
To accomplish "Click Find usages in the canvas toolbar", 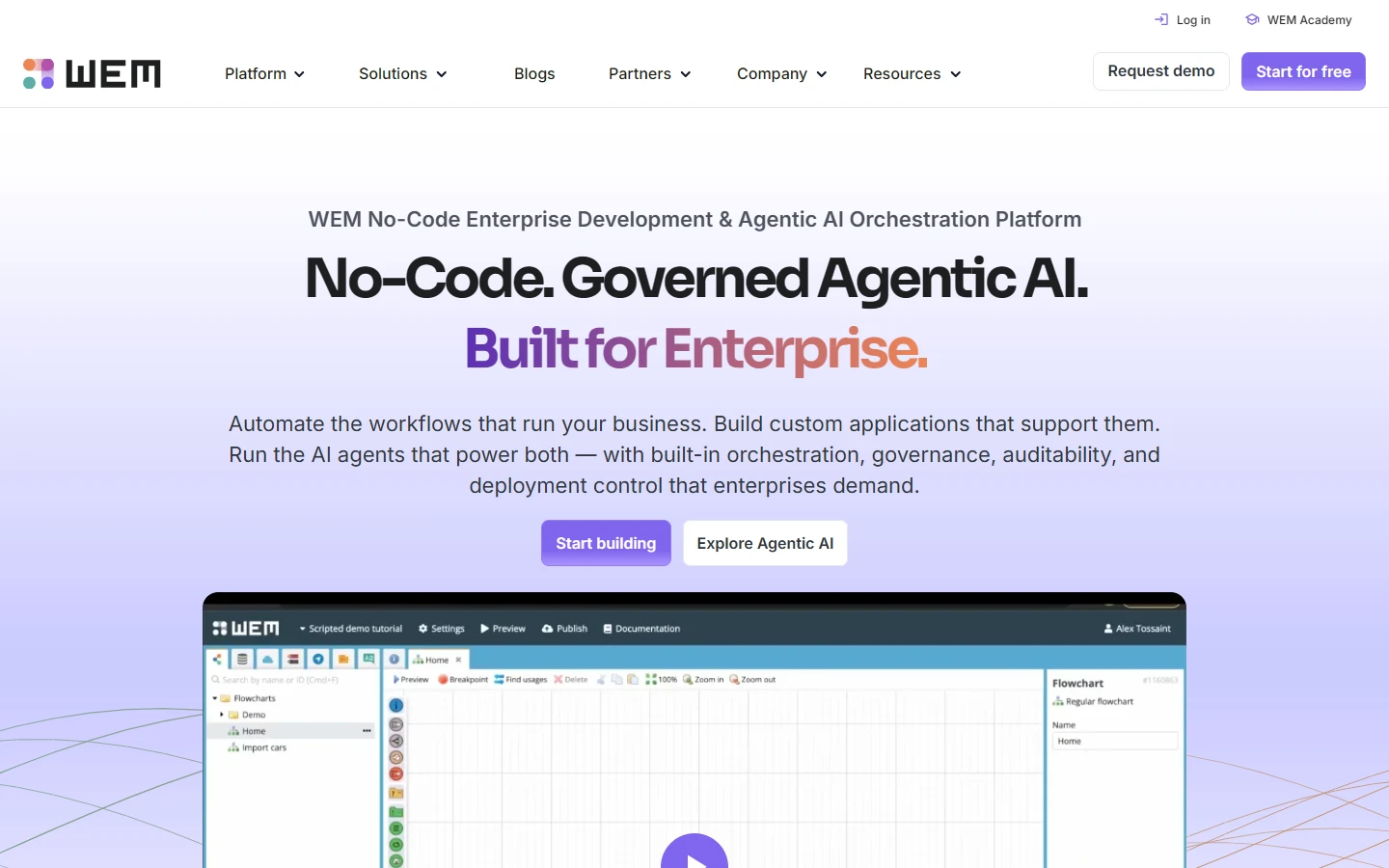I will (x=521, y=680).
